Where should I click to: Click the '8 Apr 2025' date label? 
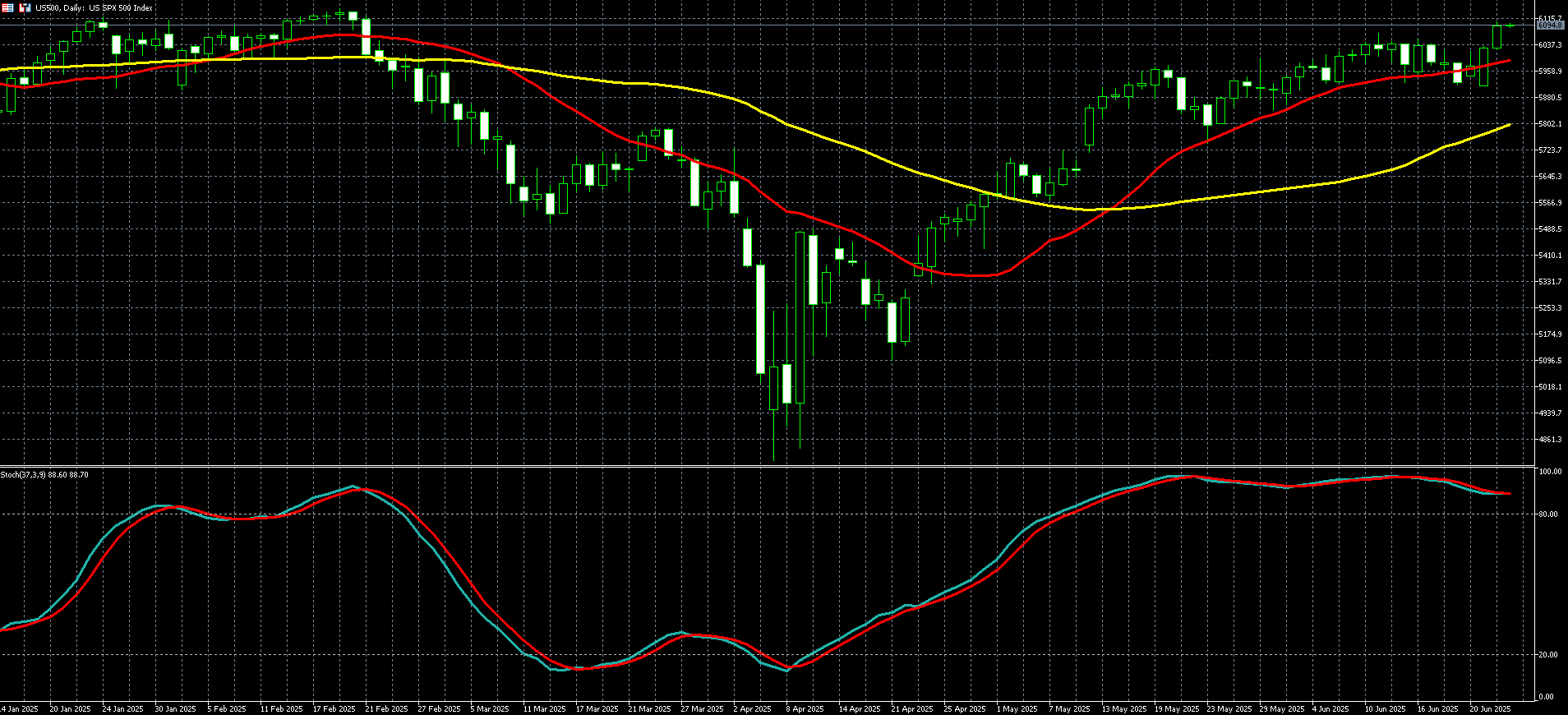(805, 708)
